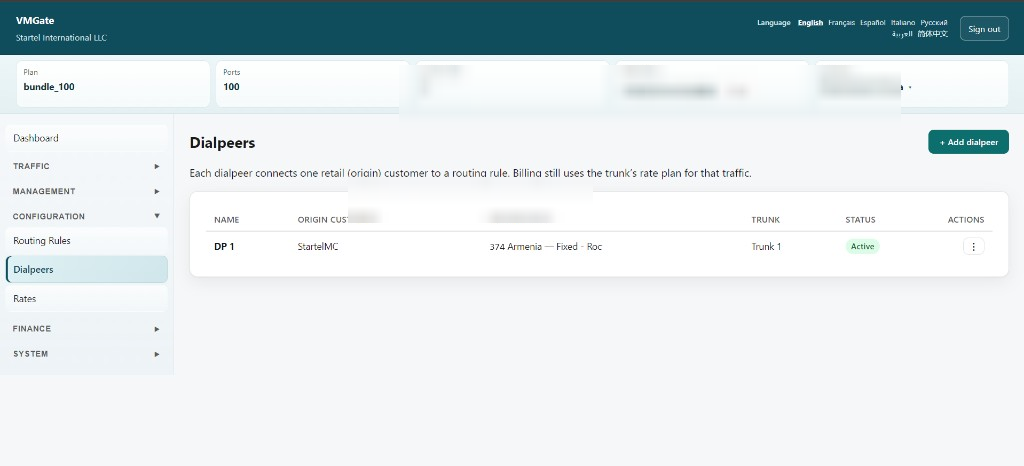Click the Trunk column header
This screenshot has height=466, width=1024.
(765, 220)
